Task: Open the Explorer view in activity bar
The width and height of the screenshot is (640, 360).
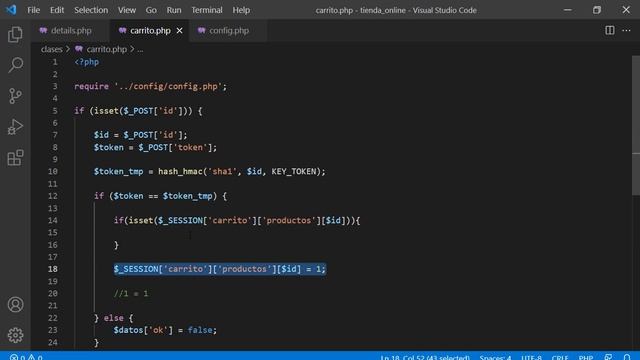Action: (15, 34)
